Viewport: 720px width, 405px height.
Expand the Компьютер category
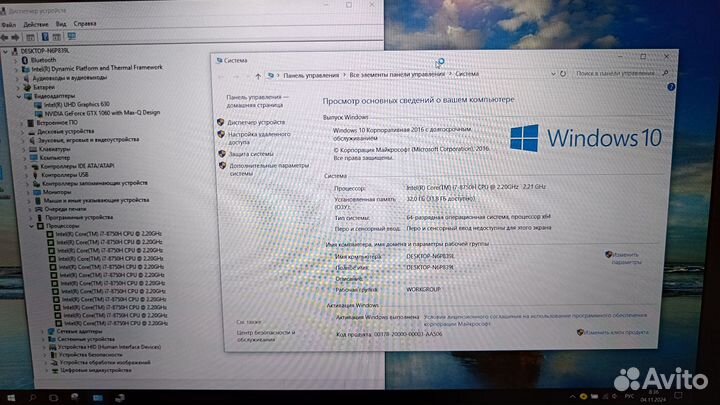tap(24, 158)
